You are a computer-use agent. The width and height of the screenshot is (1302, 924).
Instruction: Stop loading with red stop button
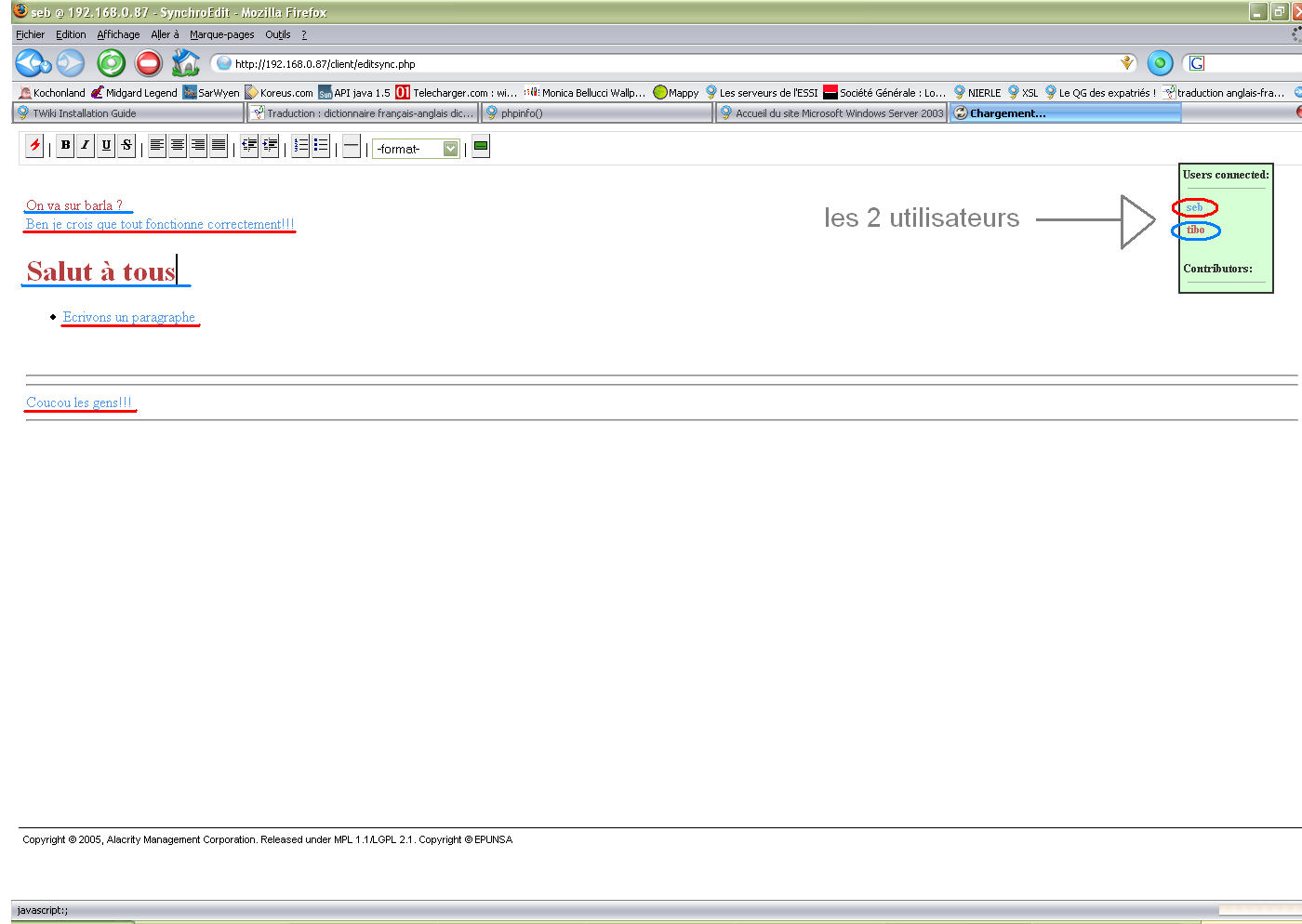148,63
